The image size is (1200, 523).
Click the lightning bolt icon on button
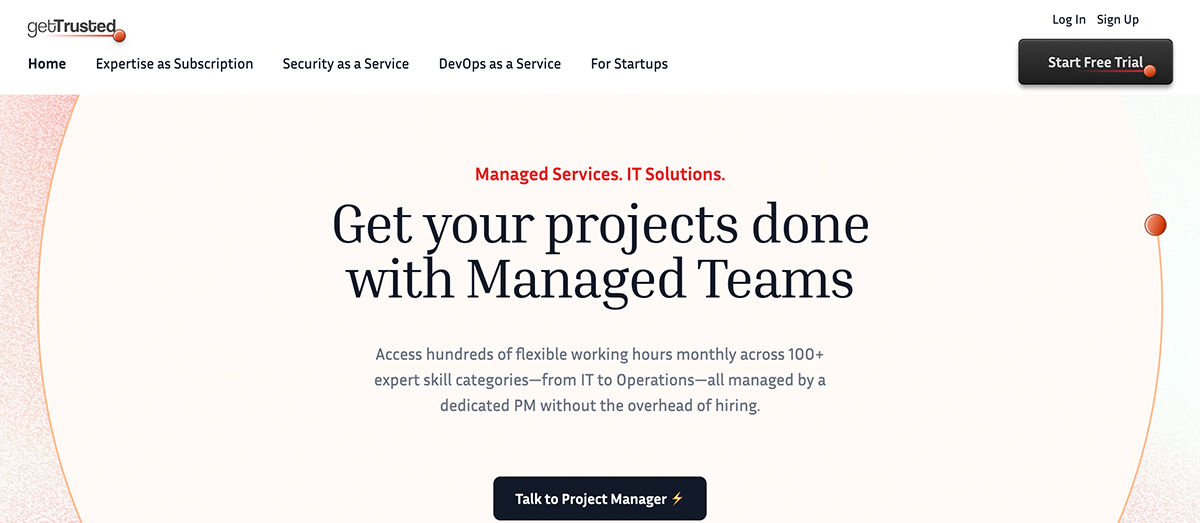pos(677,498)
